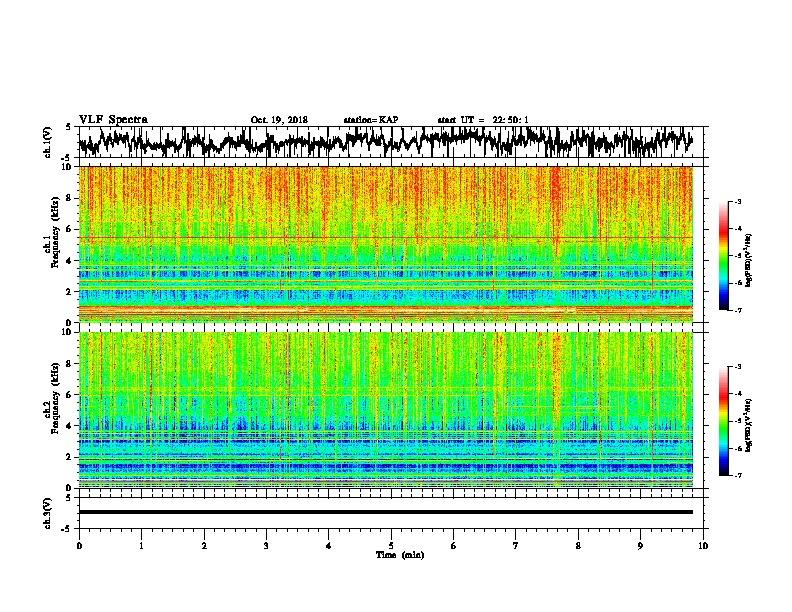Click time axis tick label "5"
This screenshot has height=612, width=792.
point(391,546)
